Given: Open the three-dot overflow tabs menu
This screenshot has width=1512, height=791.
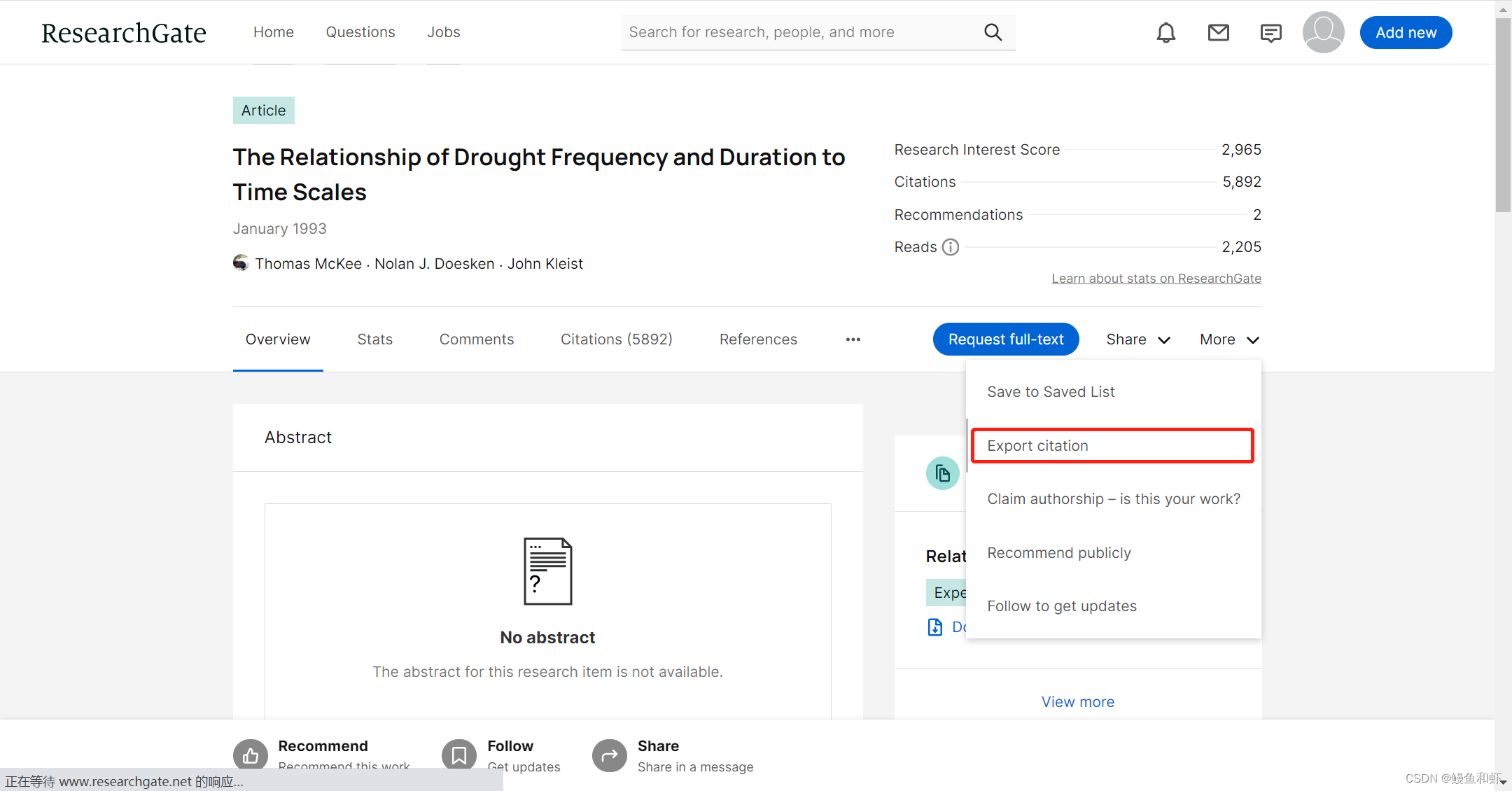Looking at the screenshot, I should [x=853, y=339].
